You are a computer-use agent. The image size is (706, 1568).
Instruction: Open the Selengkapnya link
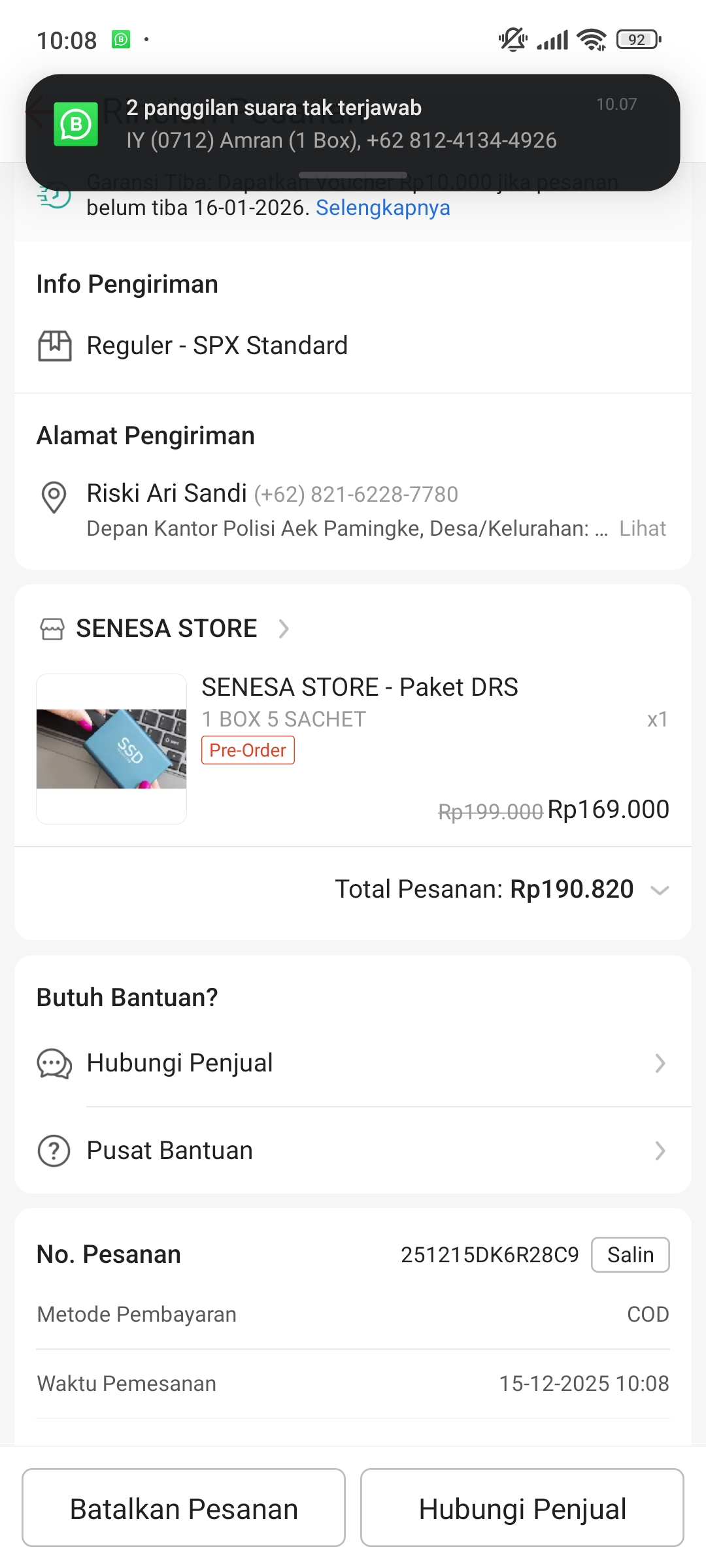[383, 208]
